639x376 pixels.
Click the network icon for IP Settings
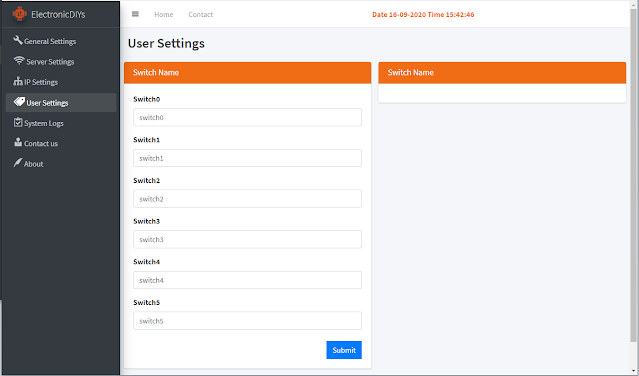tap(18, 81)
